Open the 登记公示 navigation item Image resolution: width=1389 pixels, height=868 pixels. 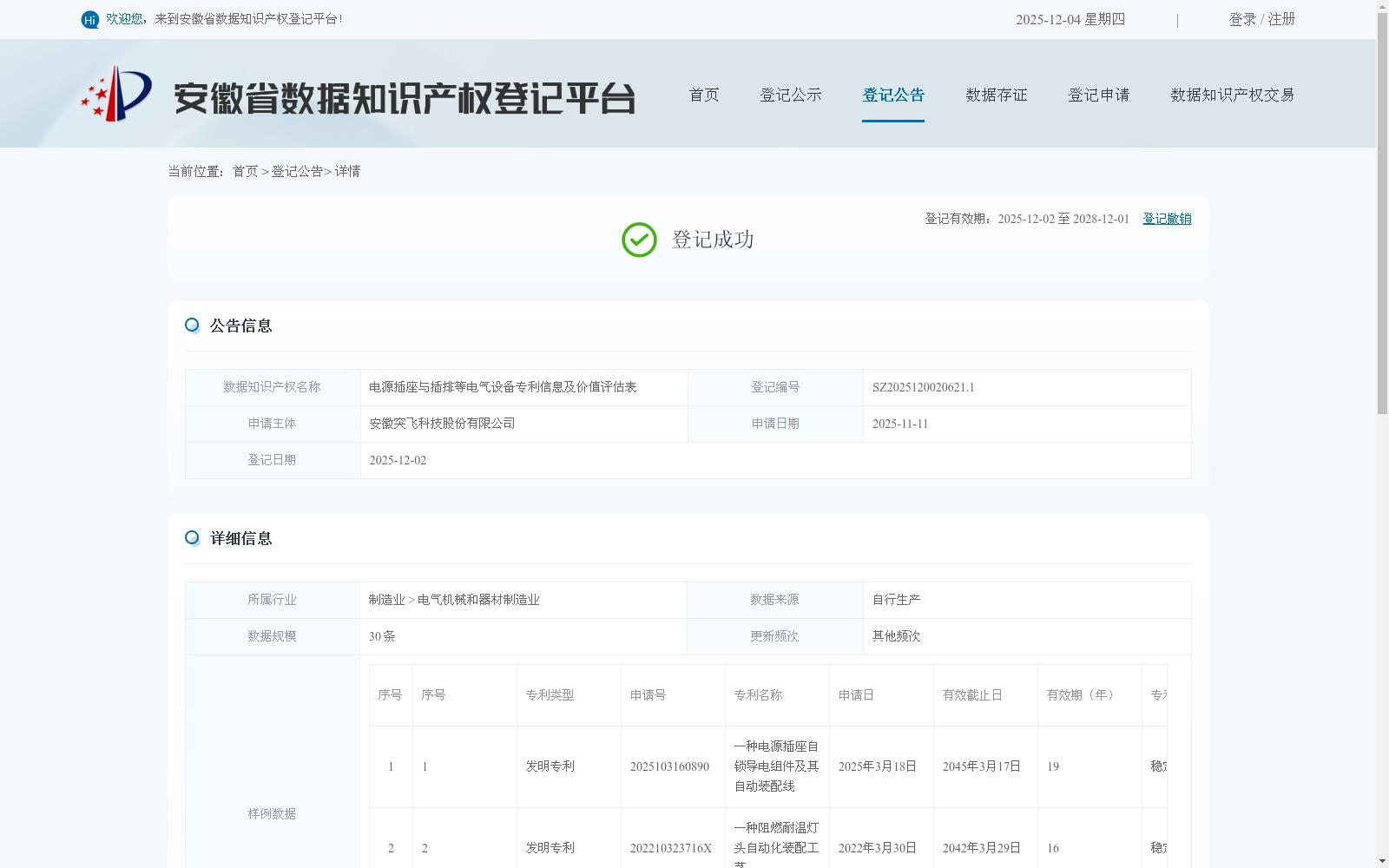tap(791, 95)
